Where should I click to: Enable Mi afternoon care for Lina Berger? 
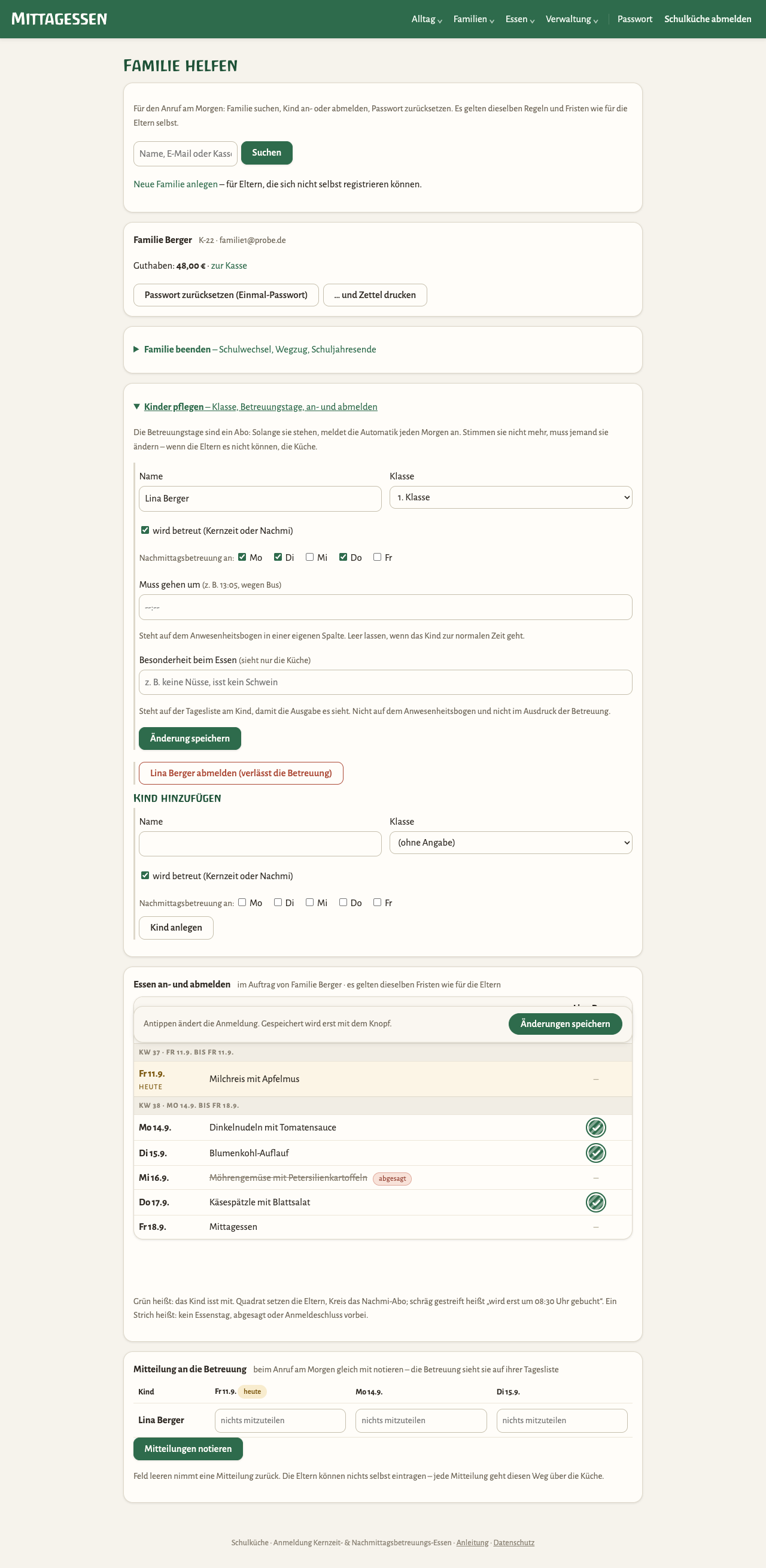(x=309, y=557)
